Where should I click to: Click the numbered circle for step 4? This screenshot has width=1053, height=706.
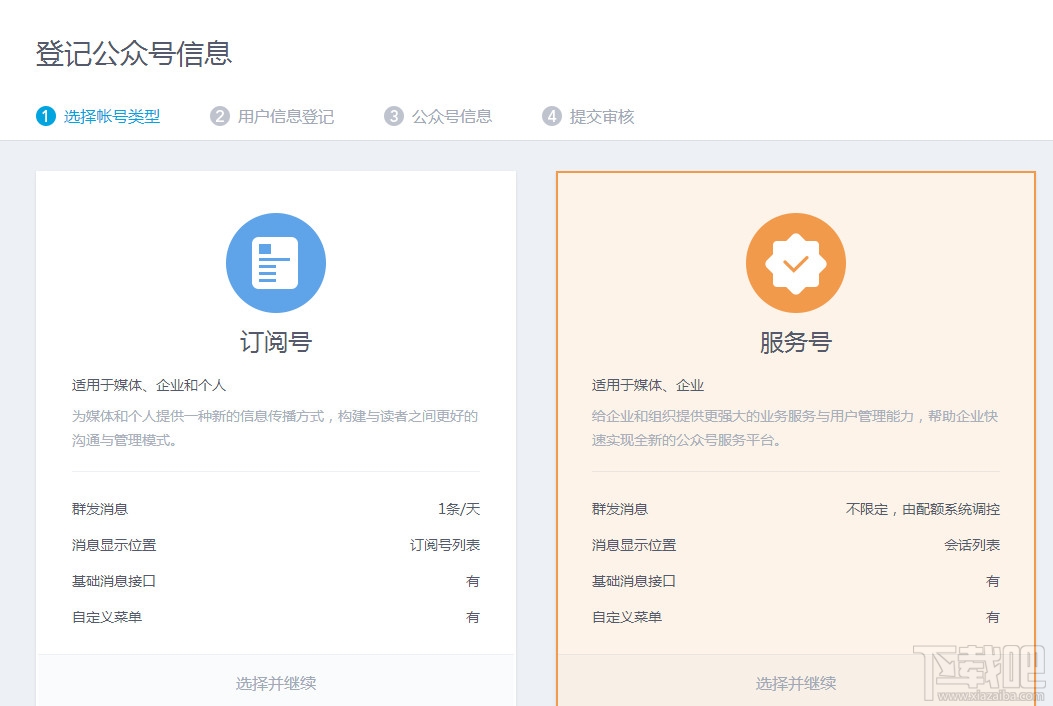(551, 116)
